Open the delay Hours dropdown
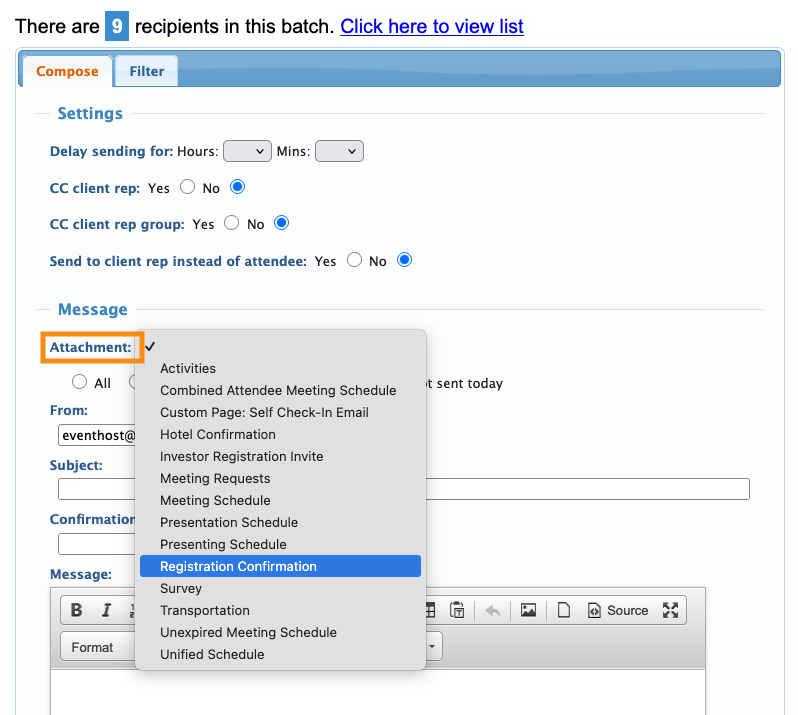Image resolution: width=798 pixels, height=715 pixels. [x=247, y=151]
